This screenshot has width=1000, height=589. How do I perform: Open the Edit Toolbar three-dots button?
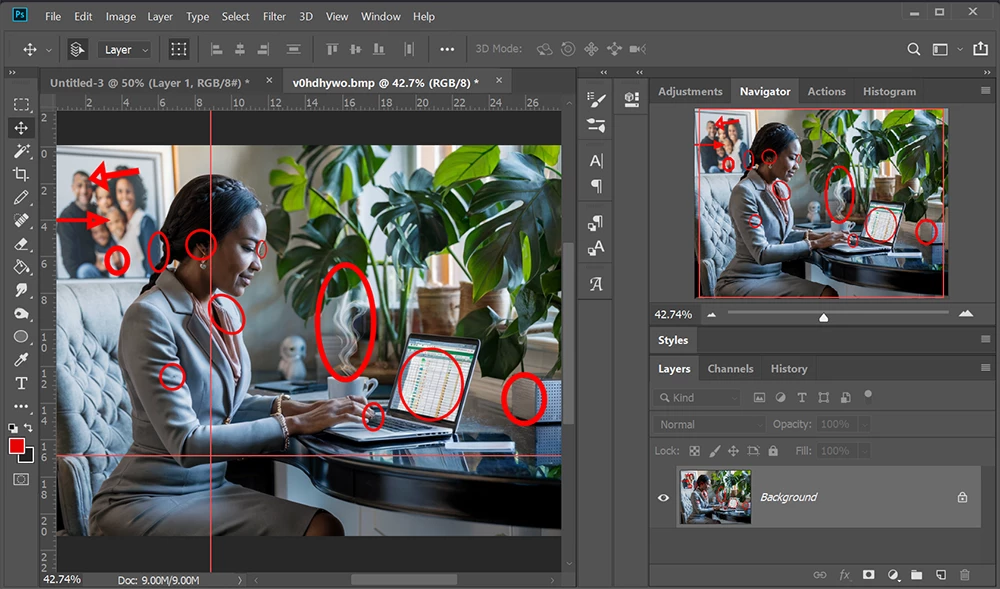click(x=21, y=406)
